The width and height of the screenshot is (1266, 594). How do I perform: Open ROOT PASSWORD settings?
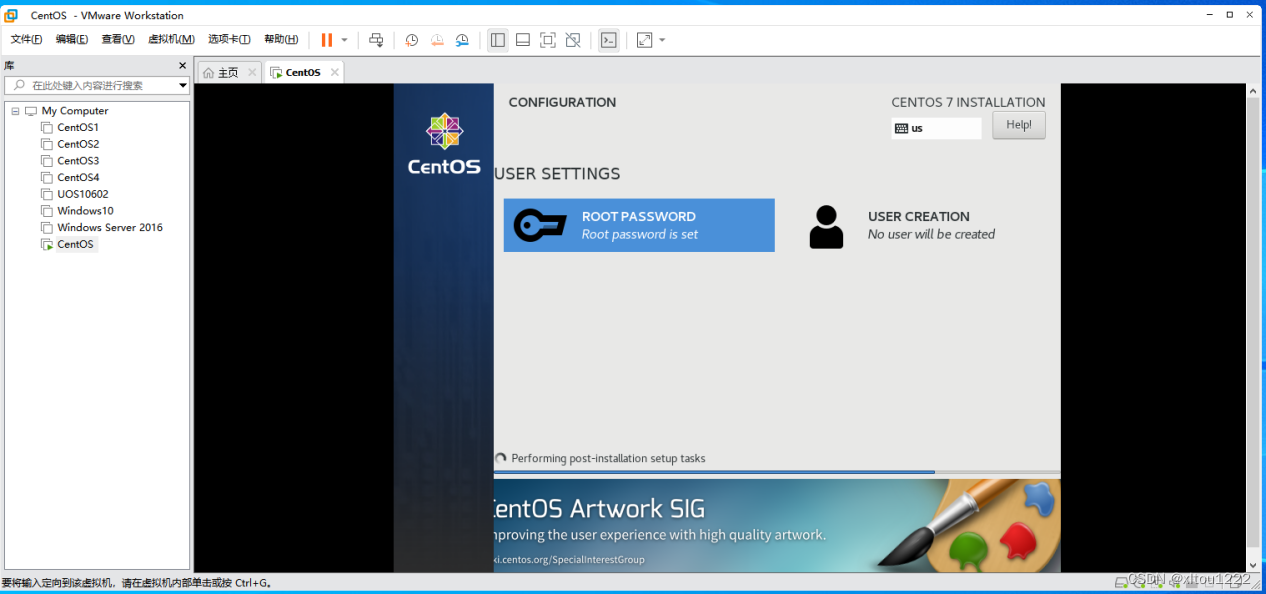tap(639, 225)
